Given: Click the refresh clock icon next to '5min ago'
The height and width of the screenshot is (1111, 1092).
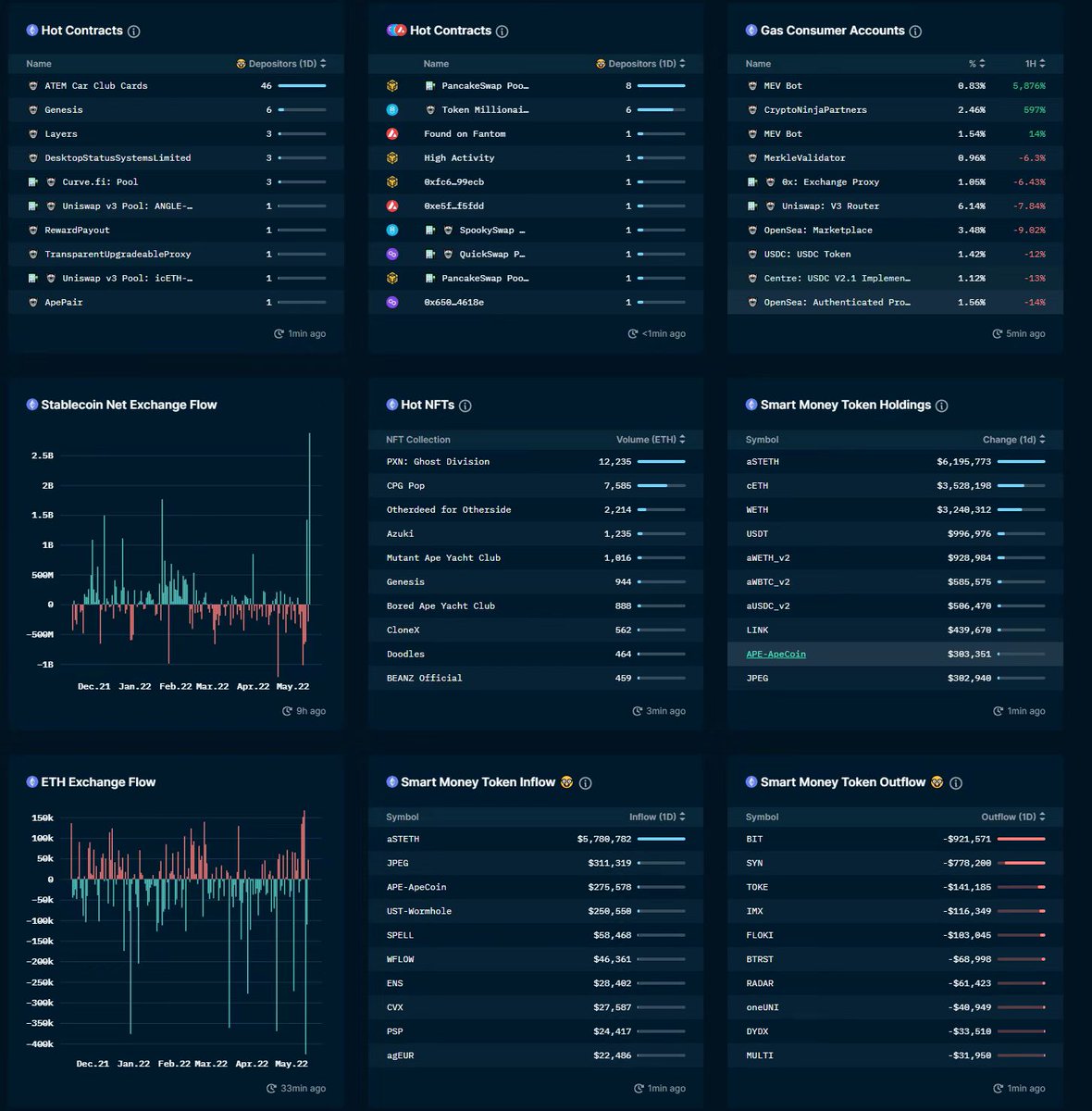Looking at the screenshot, I should pos(998,333).
